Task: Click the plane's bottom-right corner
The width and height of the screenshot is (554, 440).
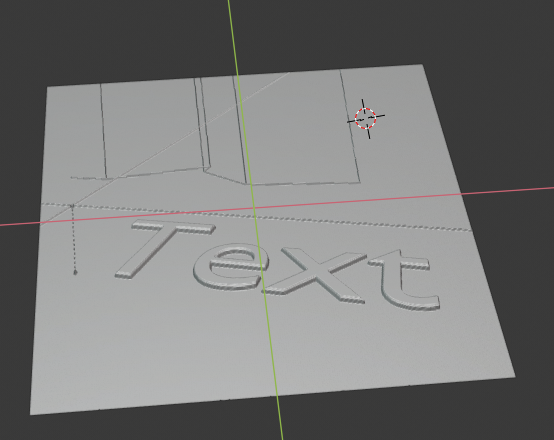Action: pos(514,376)
